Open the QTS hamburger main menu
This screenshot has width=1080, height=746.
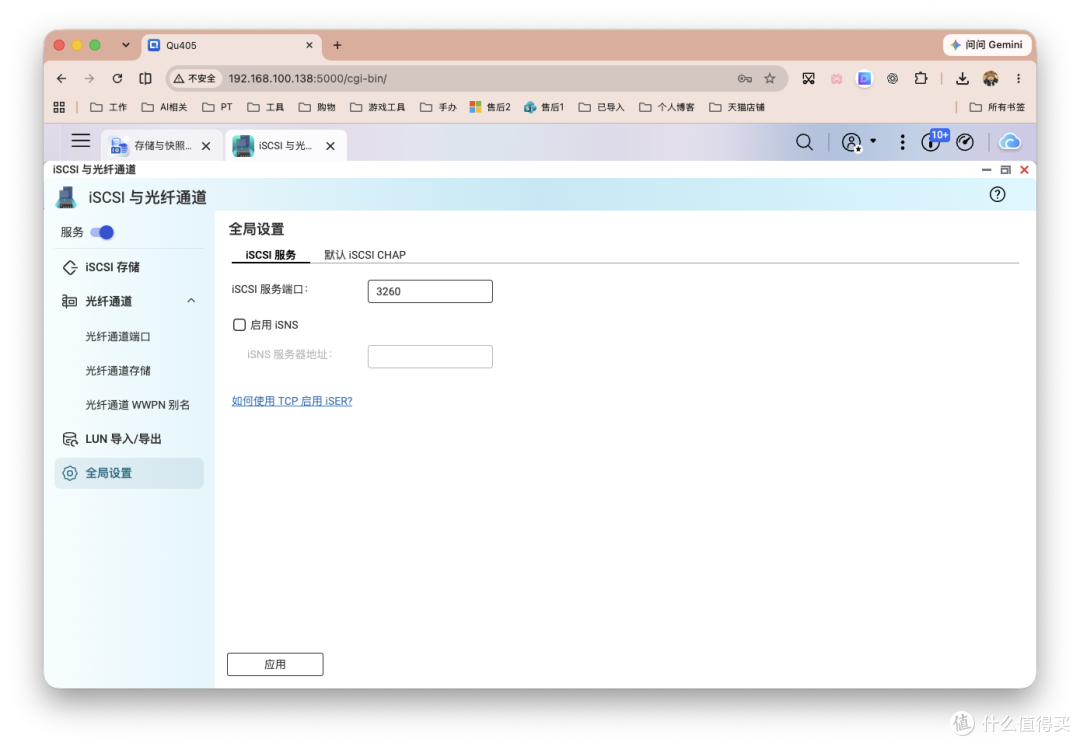tap(81, 141)
